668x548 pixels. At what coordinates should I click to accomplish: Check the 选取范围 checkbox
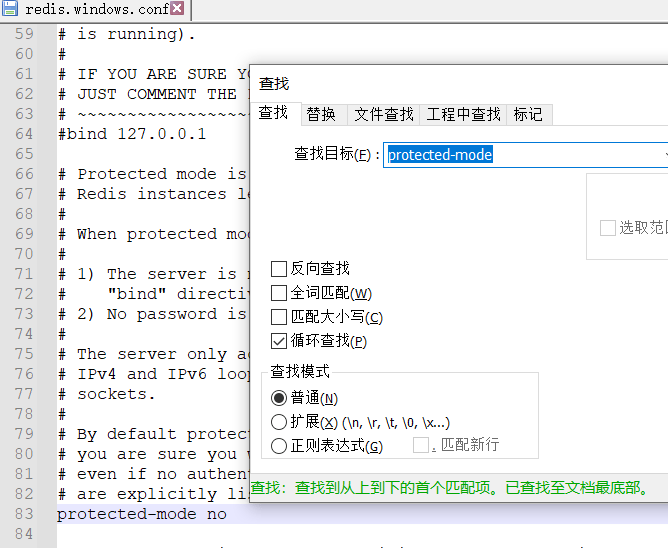607,228
